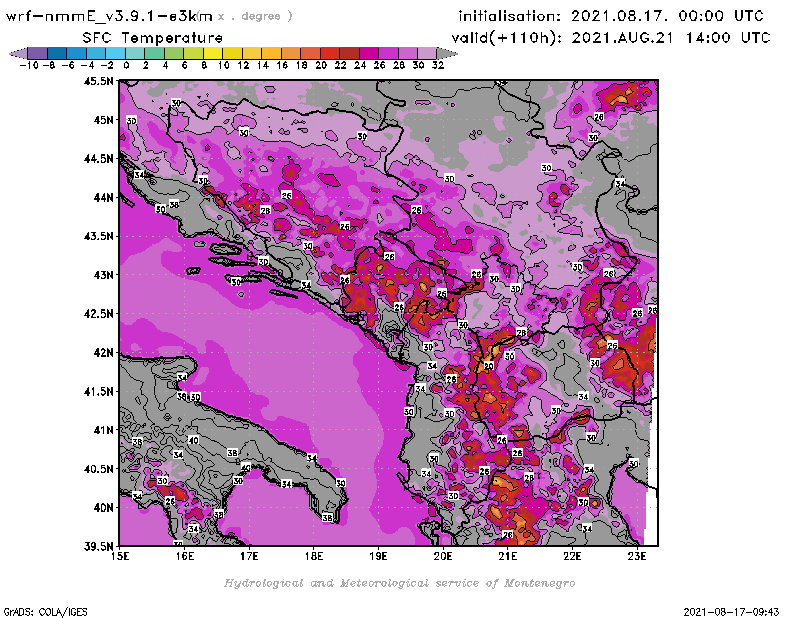Click the red swatch between 20 and 22
This screenshot has height=618, width=800.
(x=330, y=53)
